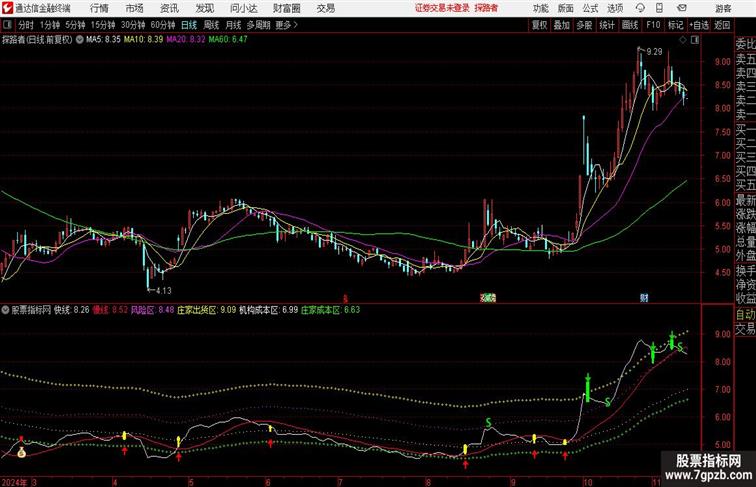Open sub-chart indicator dropdown arrow
This screenshot has width=756, height=487.
(x=5, y=310)
